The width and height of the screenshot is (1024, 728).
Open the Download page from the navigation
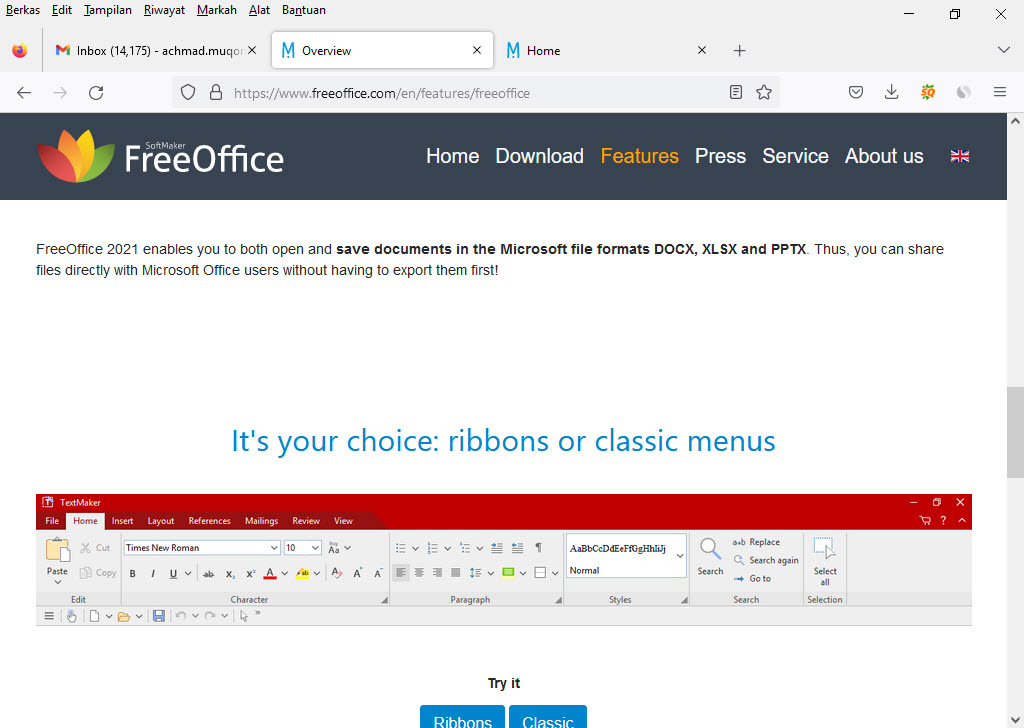[539, 156]
